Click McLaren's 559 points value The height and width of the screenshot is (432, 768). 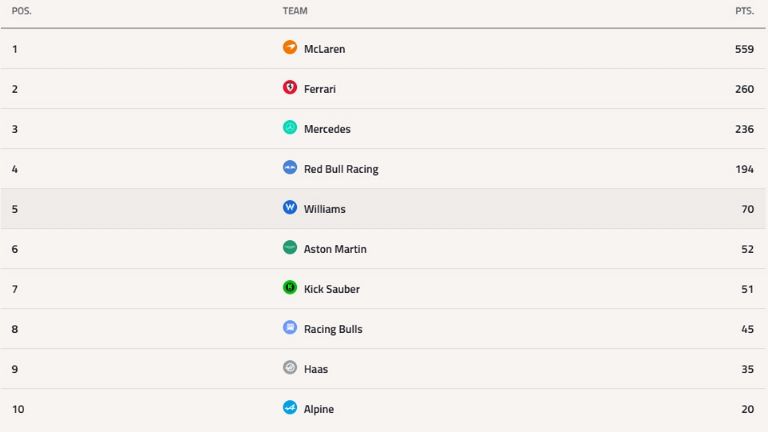tap(743, 49)
